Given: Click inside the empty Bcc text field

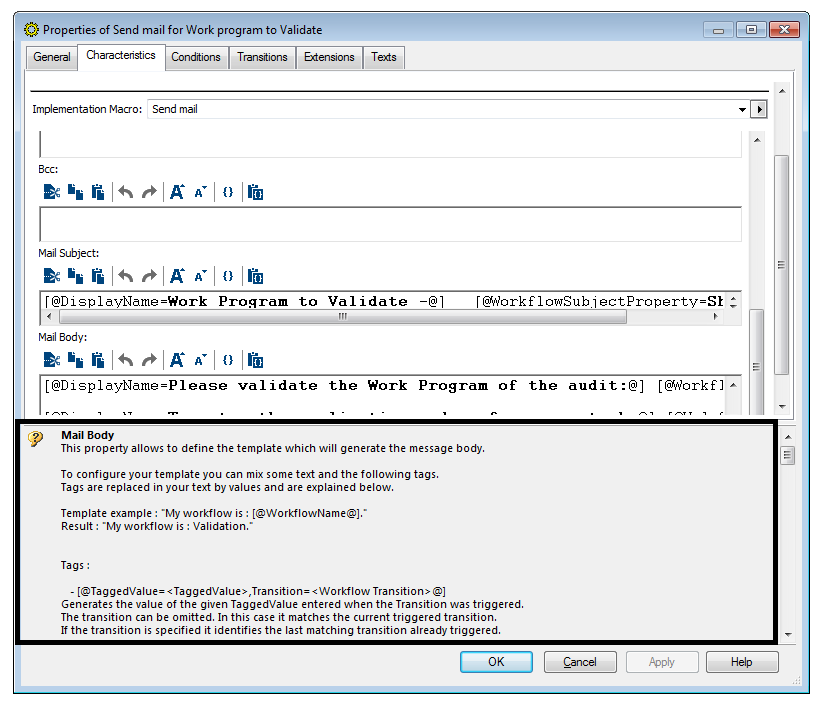Looking at the screenshot, I should (390, 224).
